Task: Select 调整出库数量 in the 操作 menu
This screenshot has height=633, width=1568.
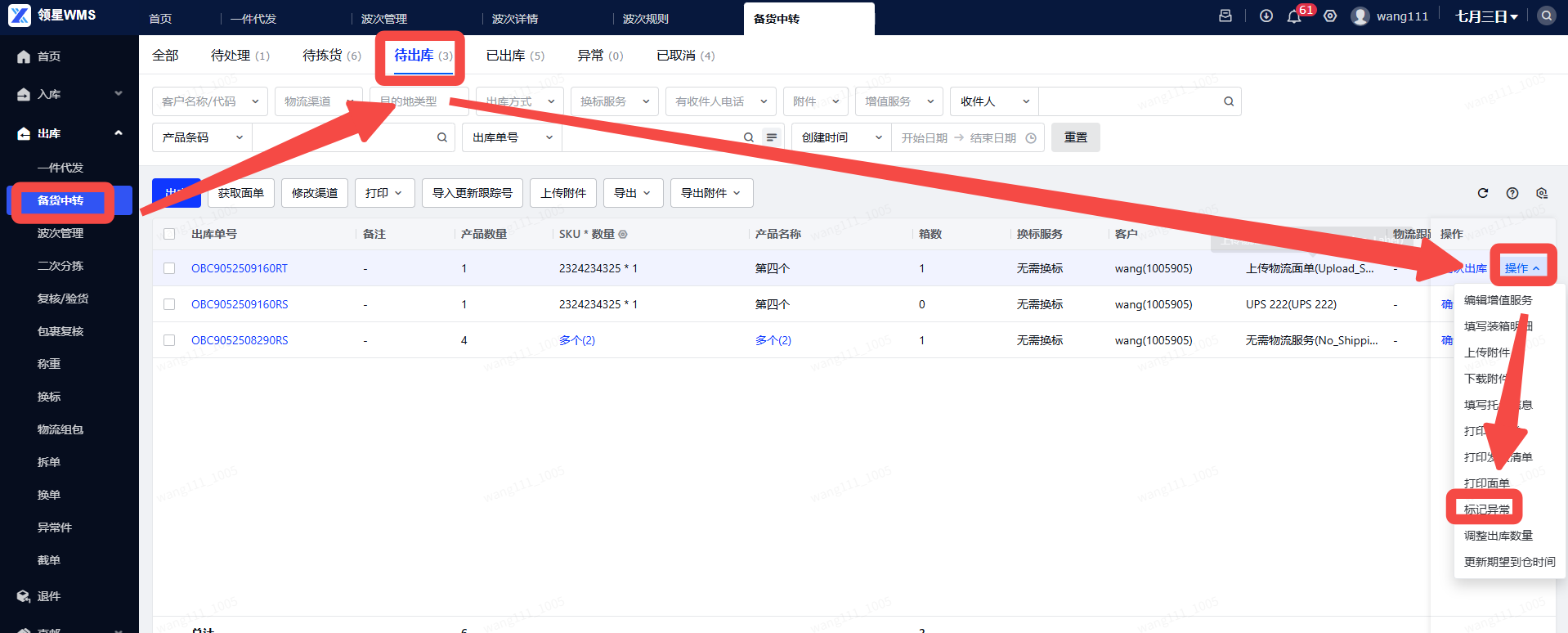Action: coord(1499,536)
